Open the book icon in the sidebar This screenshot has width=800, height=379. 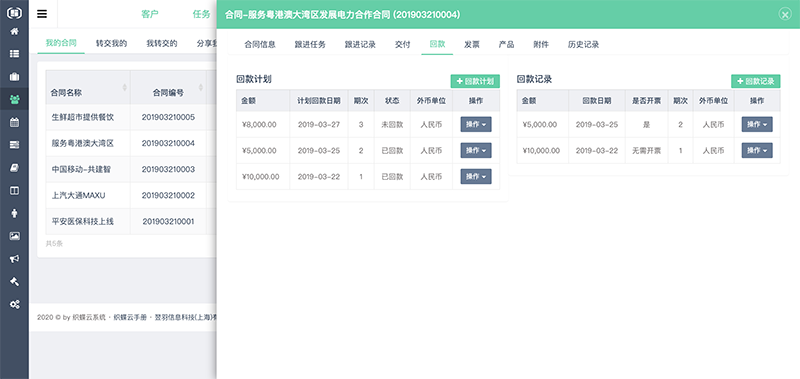(14, 167)
